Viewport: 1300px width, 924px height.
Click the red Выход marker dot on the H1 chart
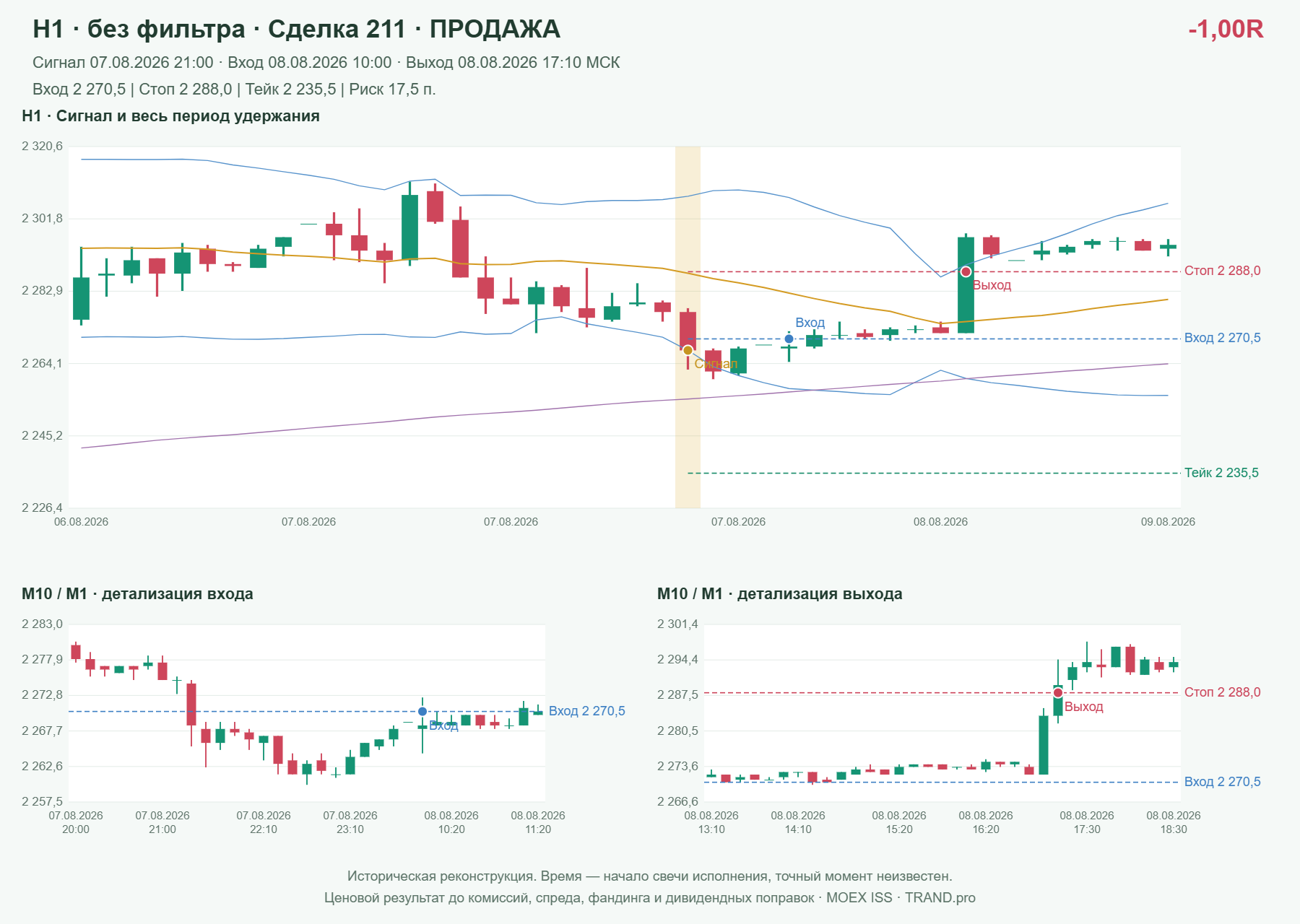coord(966,271)
